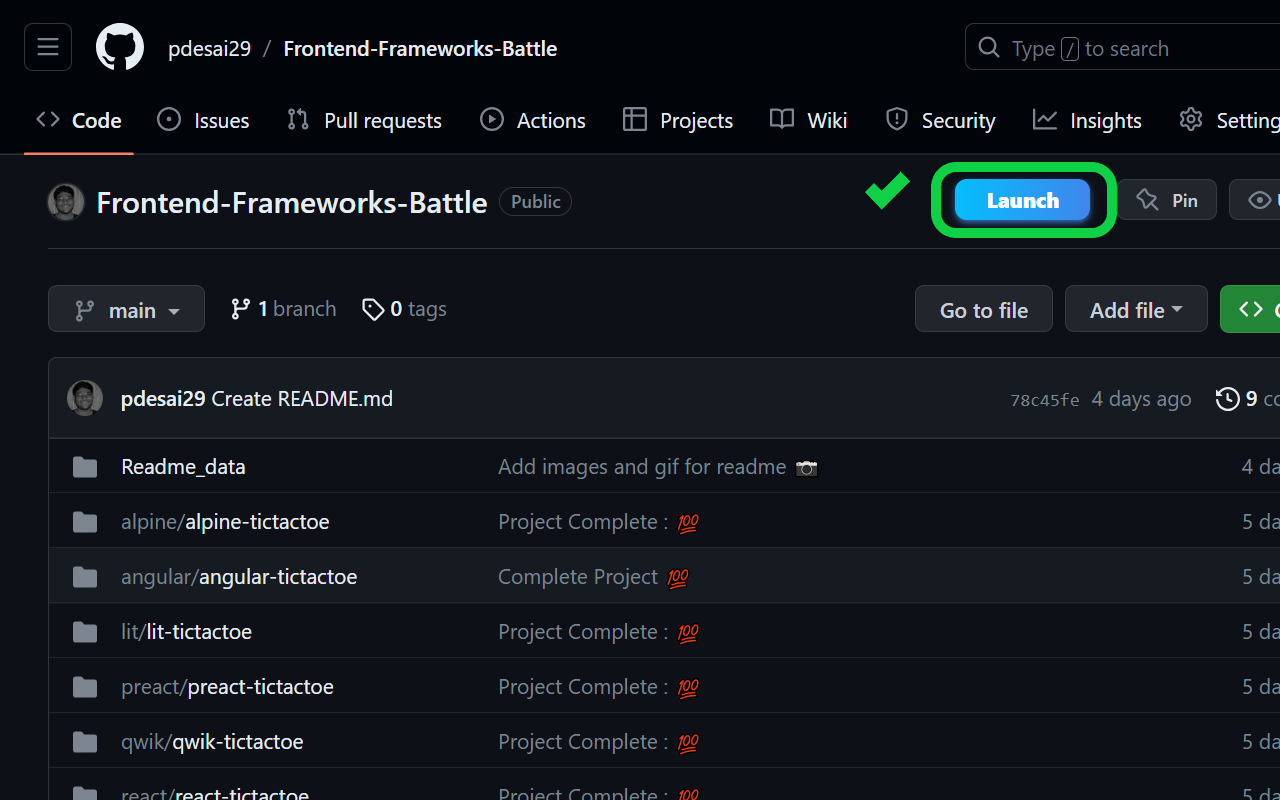
Task: Open the Create README.md commit message
Action: pos(302,398)
